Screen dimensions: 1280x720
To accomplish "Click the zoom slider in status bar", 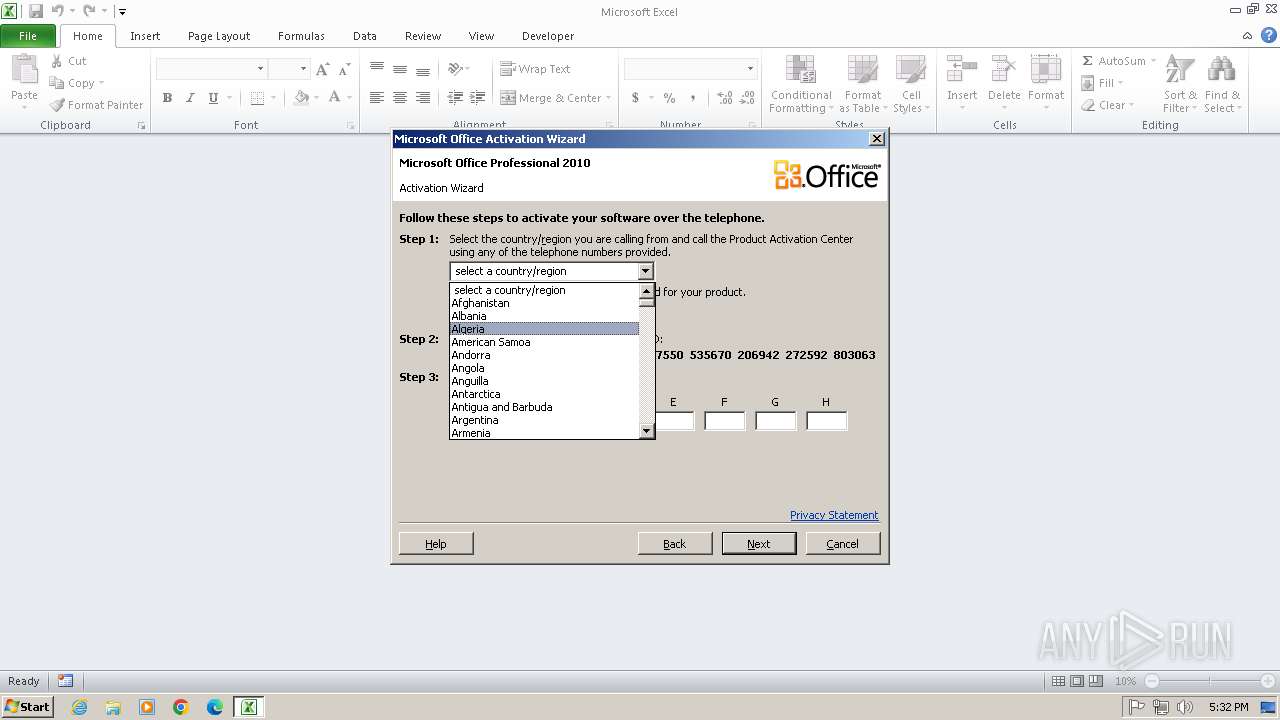I will pyautogui.click(x=1210, y=681).
